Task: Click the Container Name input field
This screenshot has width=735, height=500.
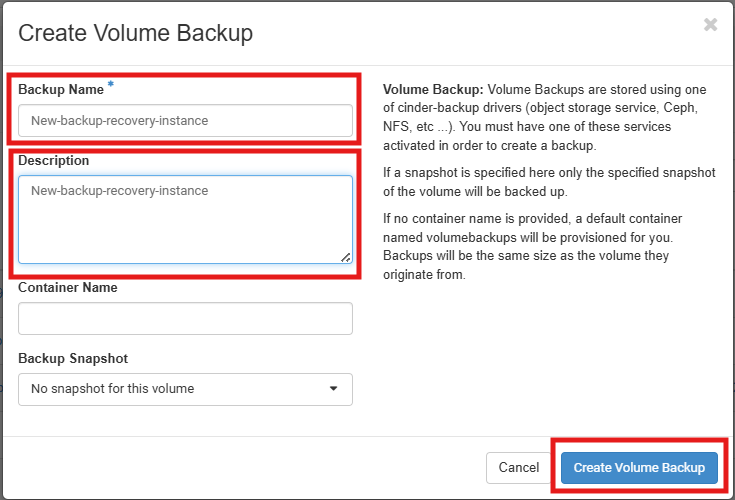Action: pos(185,318)
